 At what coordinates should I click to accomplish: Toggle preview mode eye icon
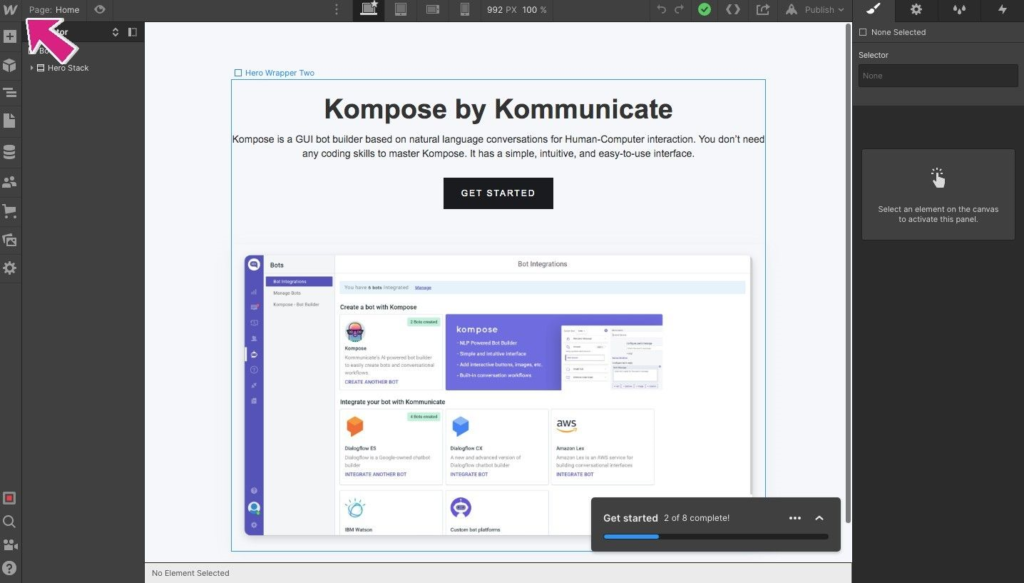99,10
